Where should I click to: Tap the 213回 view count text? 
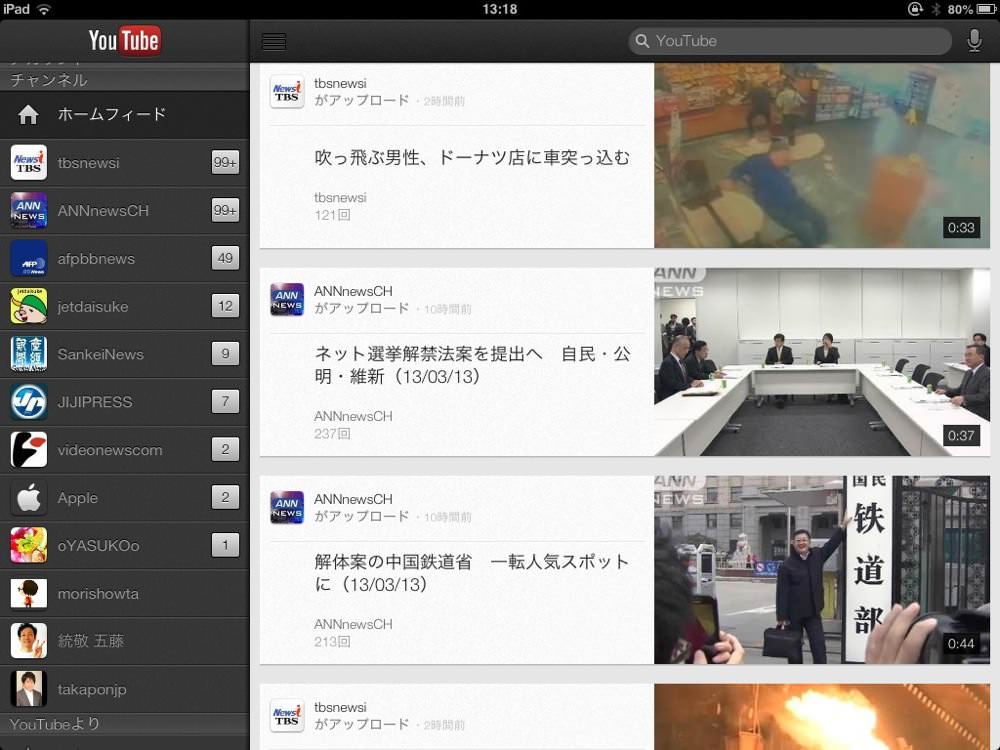(332, 642)
